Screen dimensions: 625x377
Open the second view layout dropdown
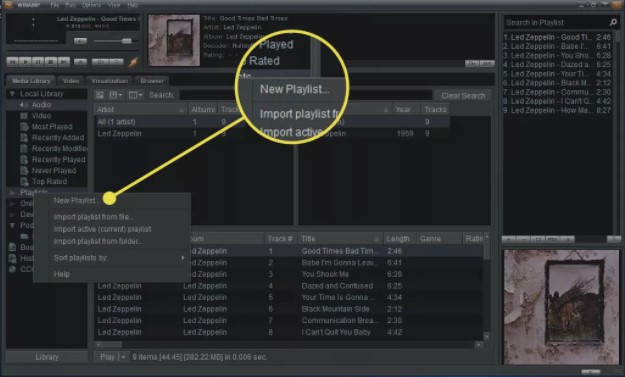click(116, 95)
